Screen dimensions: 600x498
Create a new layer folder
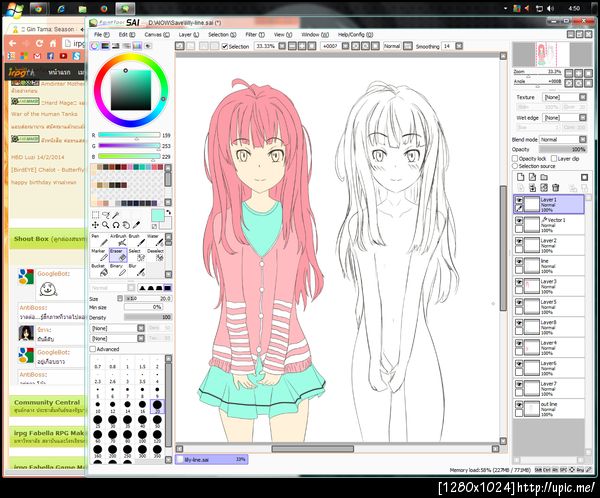click(544, 177)
